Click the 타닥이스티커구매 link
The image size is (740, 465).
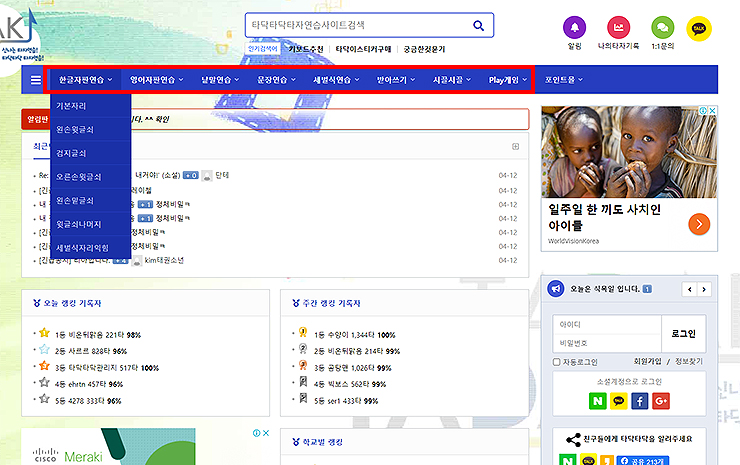(363, 49)
